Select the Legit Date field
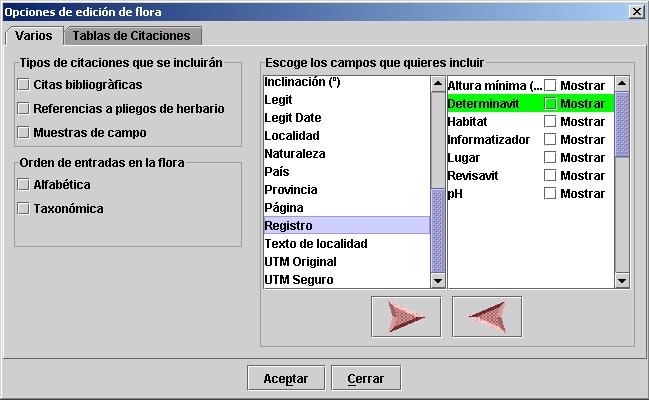Viewport: 649px width, 401px height. click(347, 118)
